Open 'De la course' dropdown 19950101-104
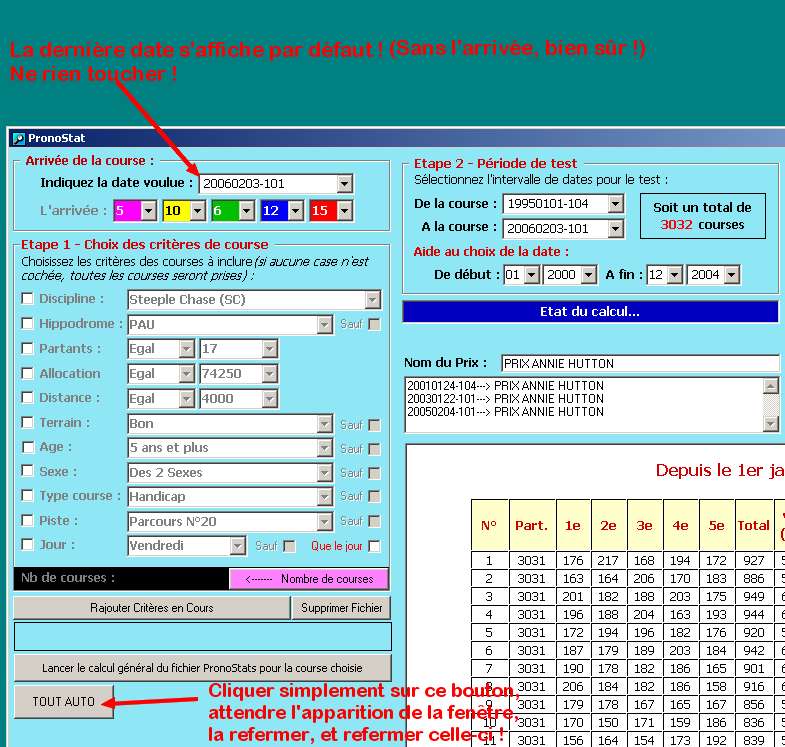The image size is (785, 747). (616, 204)
